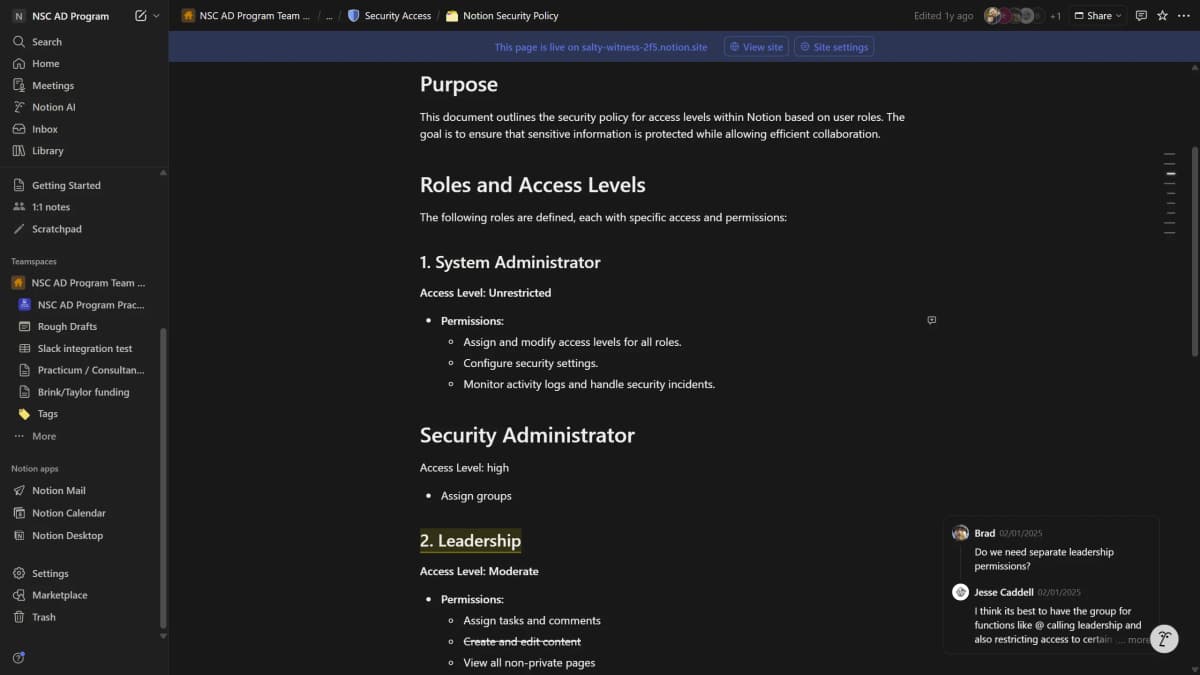Expand More under Teamspaces

pos(42,435)
